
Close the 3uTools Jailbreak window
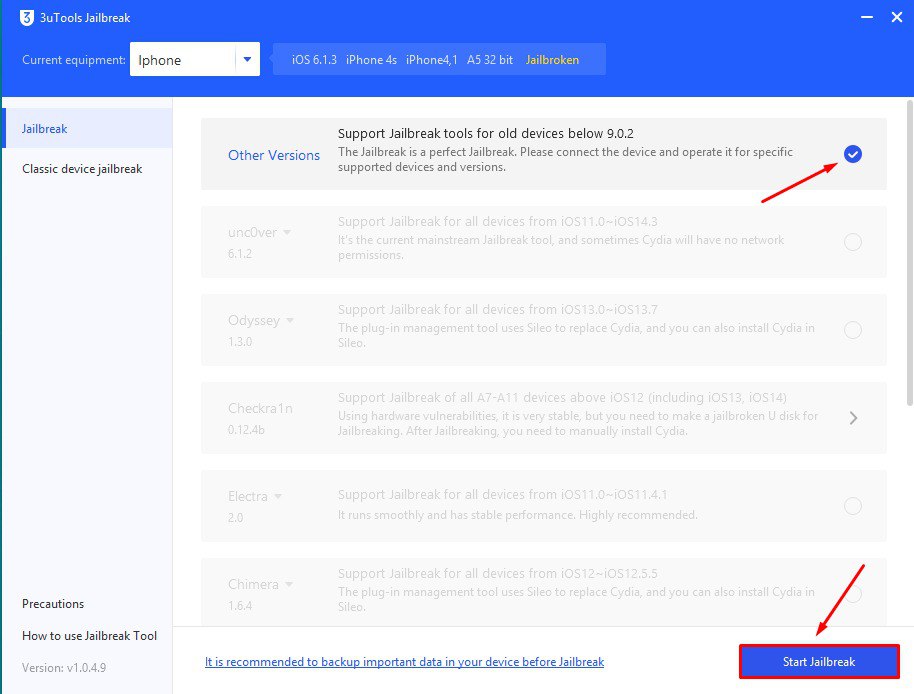(897, 17)
